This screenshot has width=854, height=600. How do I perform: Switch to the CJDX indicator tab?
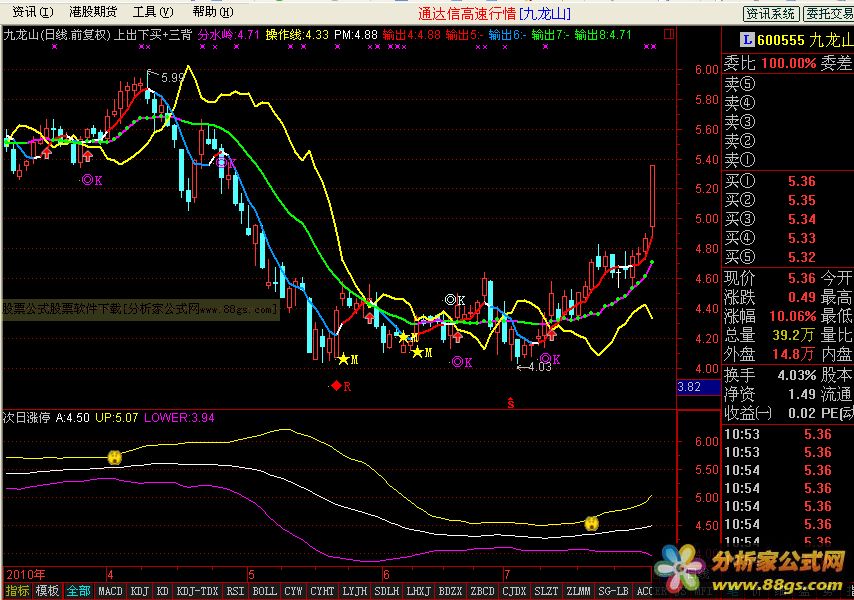514,591
